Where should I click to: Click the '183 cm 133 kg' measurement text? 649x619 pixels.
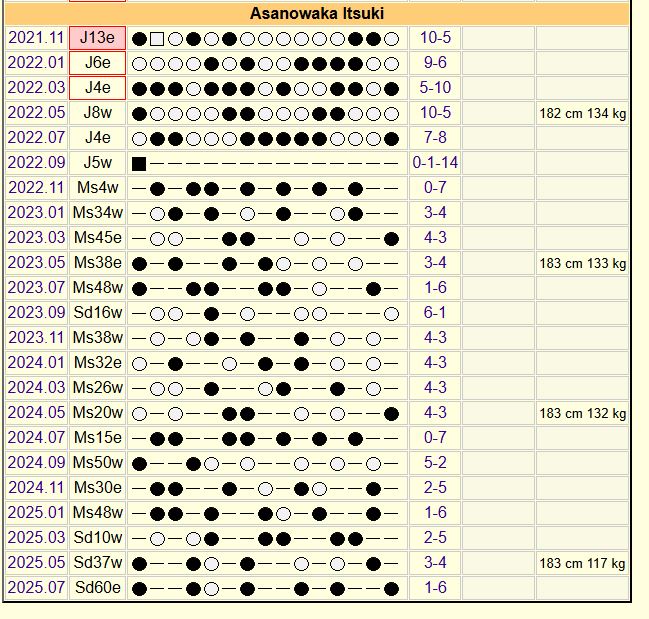582,263
